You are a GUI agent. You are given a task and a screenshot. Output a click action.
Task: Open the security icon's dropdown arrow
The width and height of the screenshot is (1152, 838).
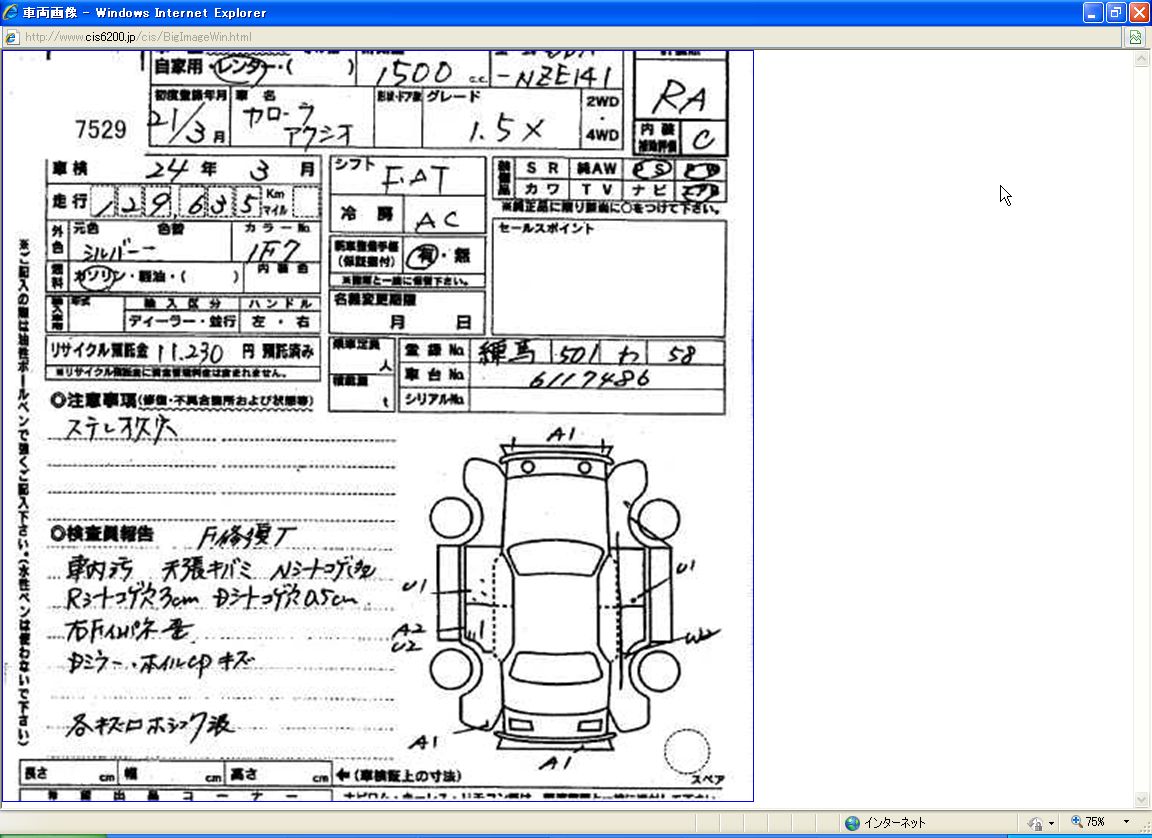[1051, 823]
